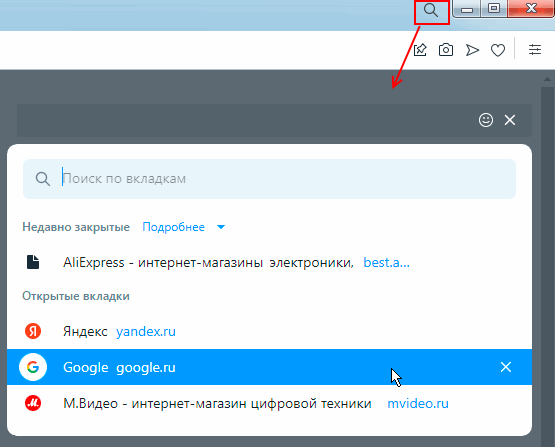Click the Подробнее link
Image resolution: width=555 pixels, height=447 pixels.
(x=173, y=227)
